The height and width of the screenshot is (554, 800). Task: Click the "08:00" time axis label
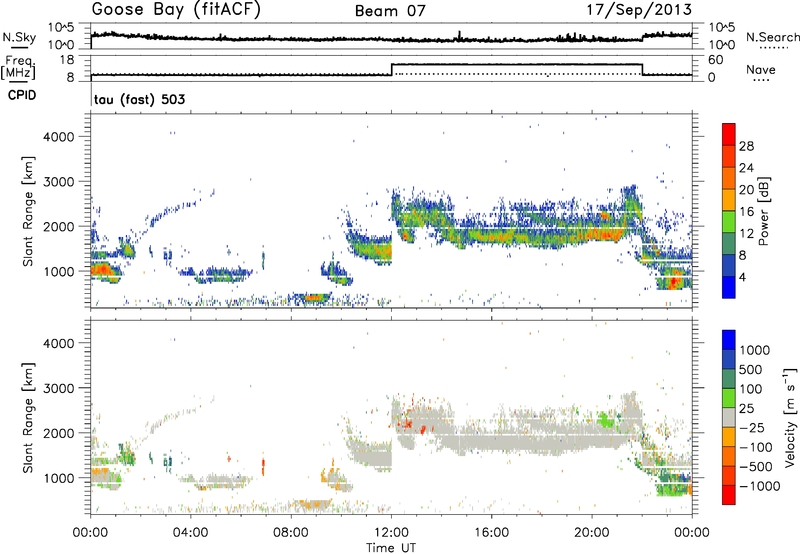pos(291,533)
